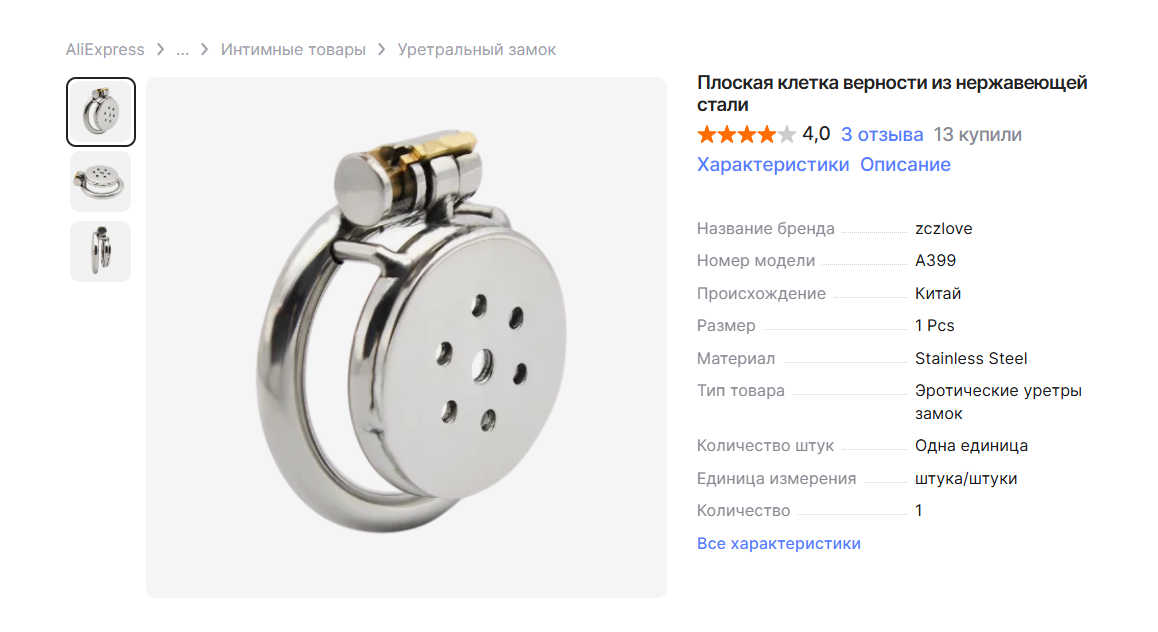Open the Уретральный замок breadcrumb
The image size is (1158, 632).
476,49
